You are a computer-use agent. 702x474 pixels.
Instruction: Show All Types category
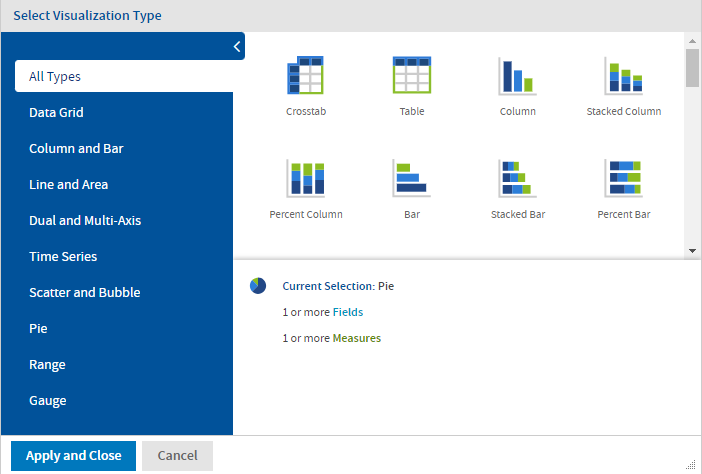124,76
